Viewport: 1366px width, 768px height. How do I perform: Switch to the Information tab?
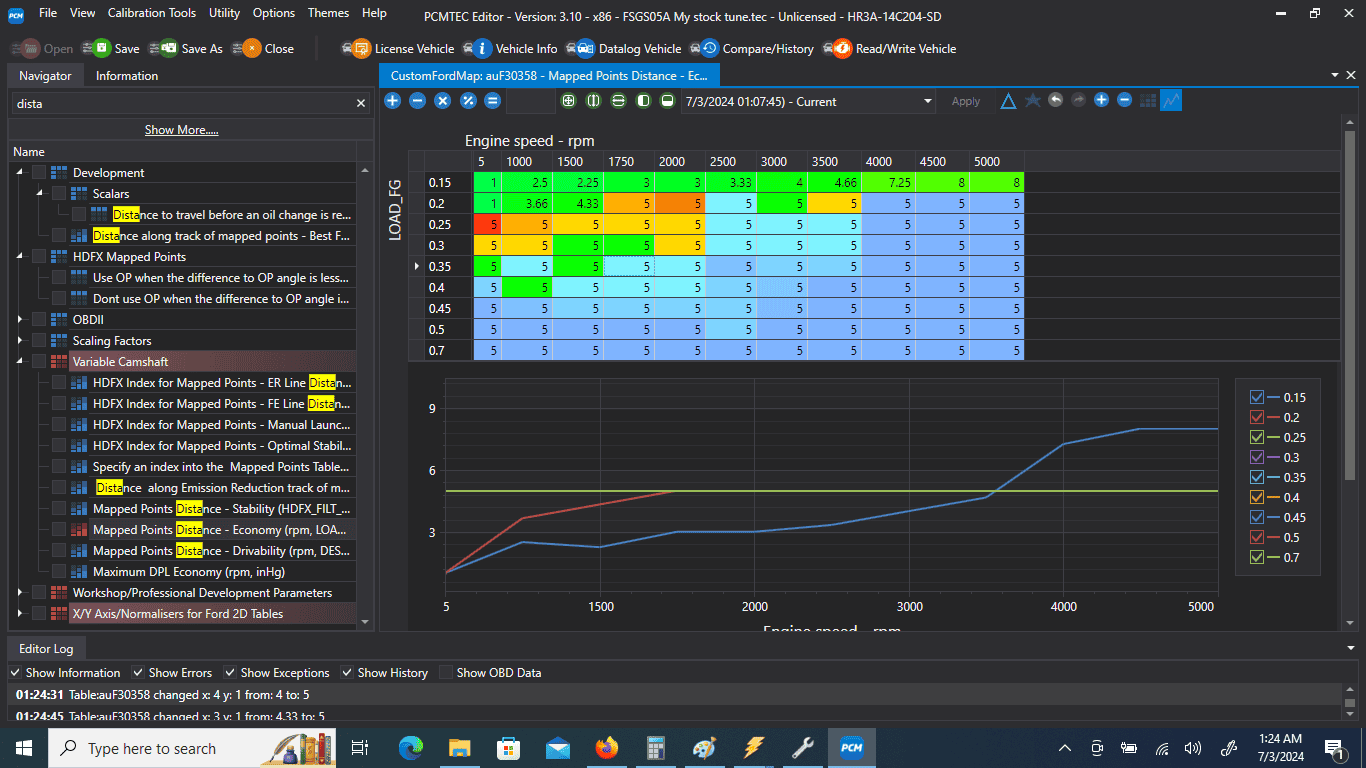(x=127, y=76)
